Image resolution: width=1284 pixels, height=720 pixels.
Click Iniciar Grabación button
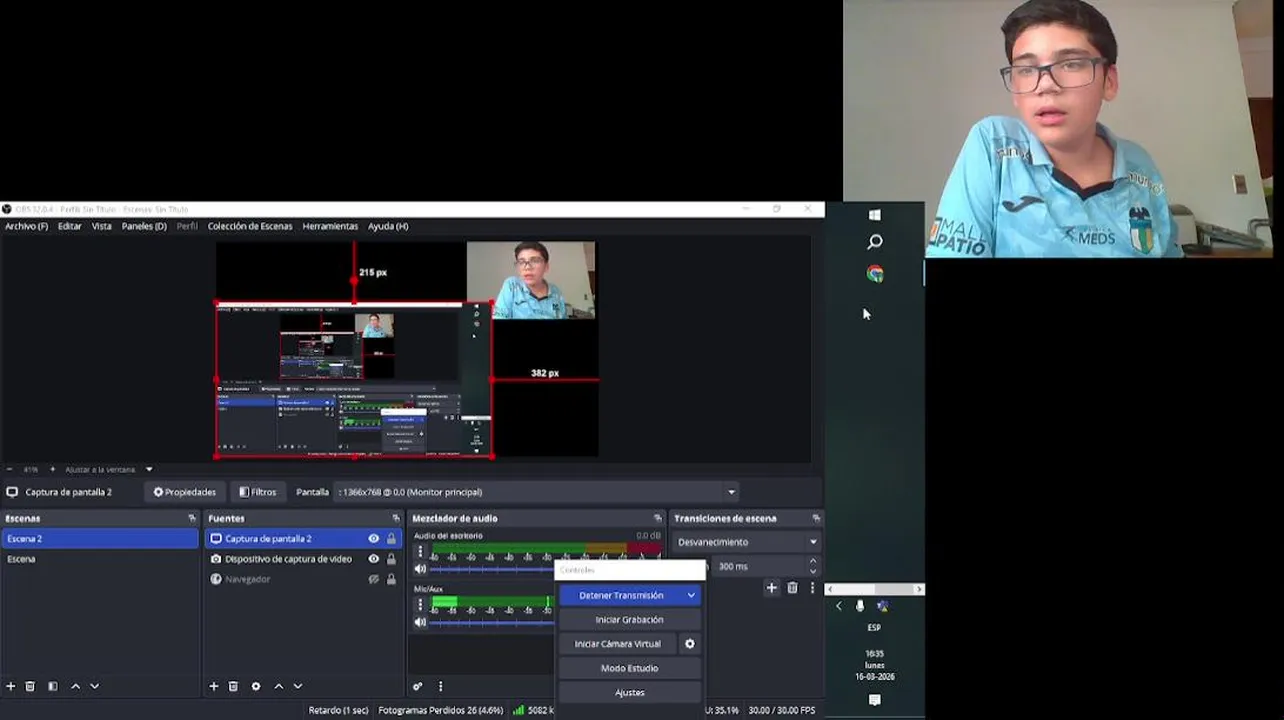630,620
